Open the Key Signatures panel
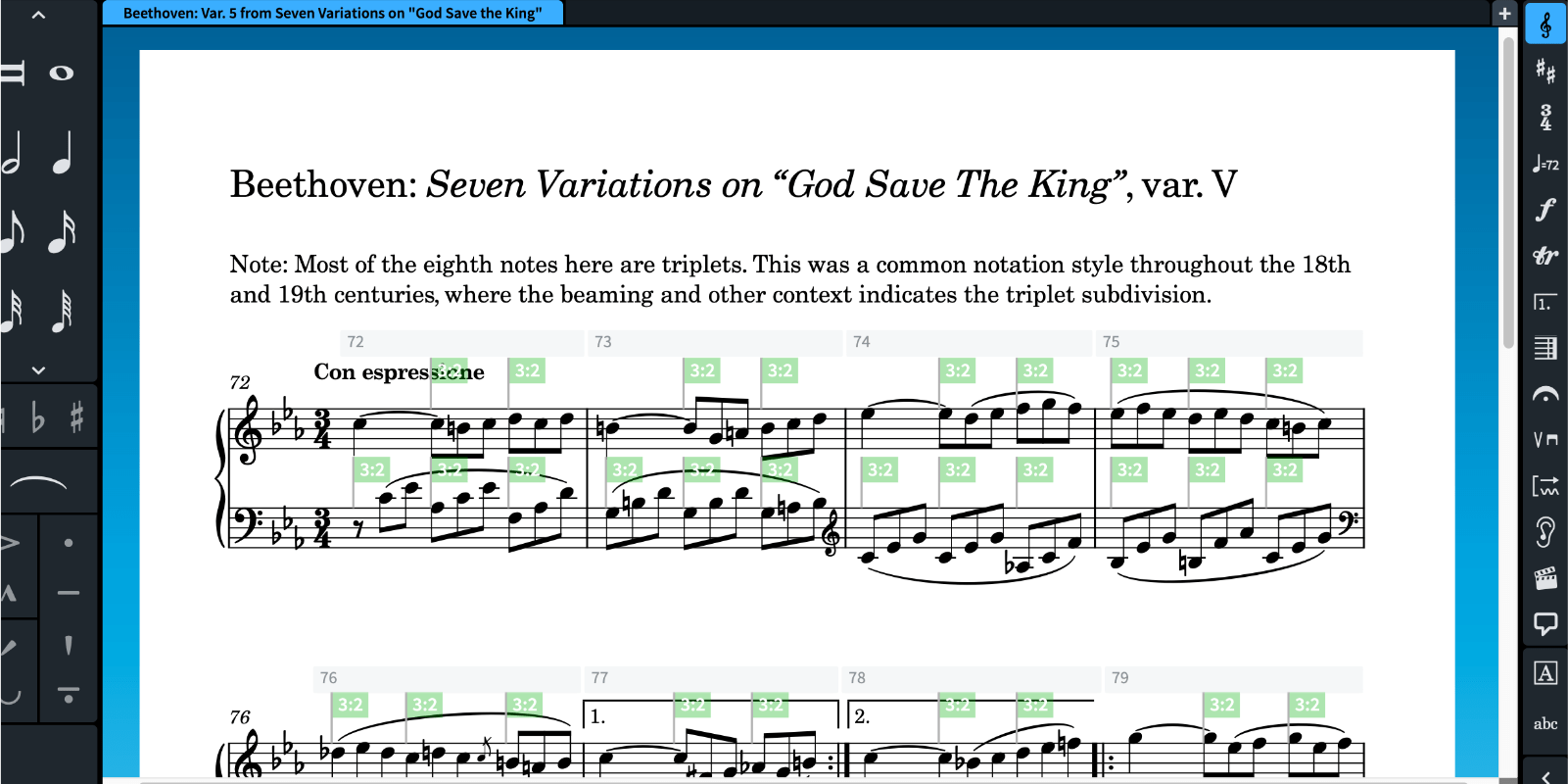Viewport: 1568px width, 784px height. (x=1545, y=71)
